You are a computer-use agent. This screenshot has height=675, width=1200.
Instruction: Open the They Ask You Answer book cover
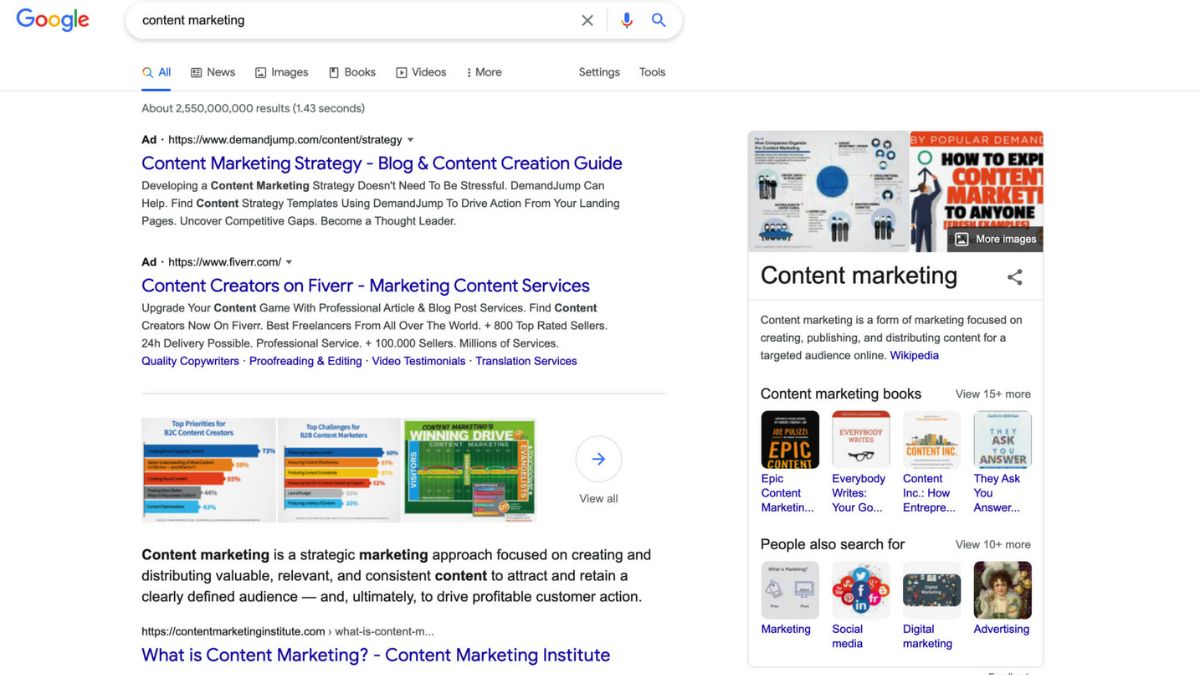1002,440
